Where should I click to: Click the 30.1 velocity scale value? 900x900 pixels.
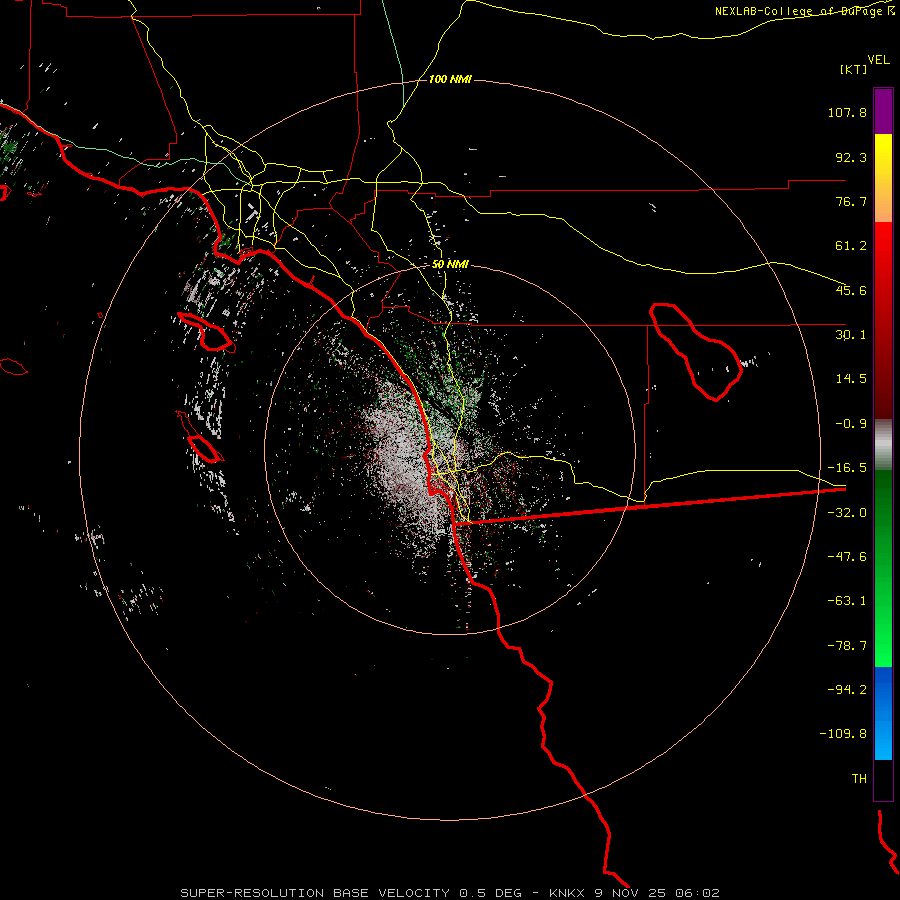(x=851, y=335)
